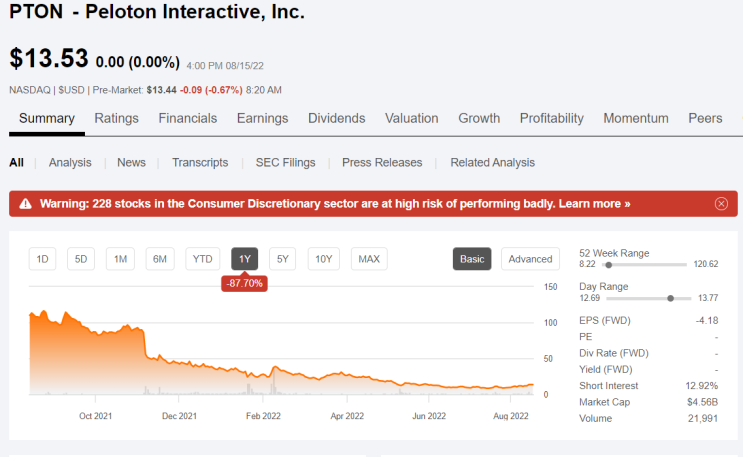
Task: Switch chart to Advanced mode
Action: click(x=530, y=259)
